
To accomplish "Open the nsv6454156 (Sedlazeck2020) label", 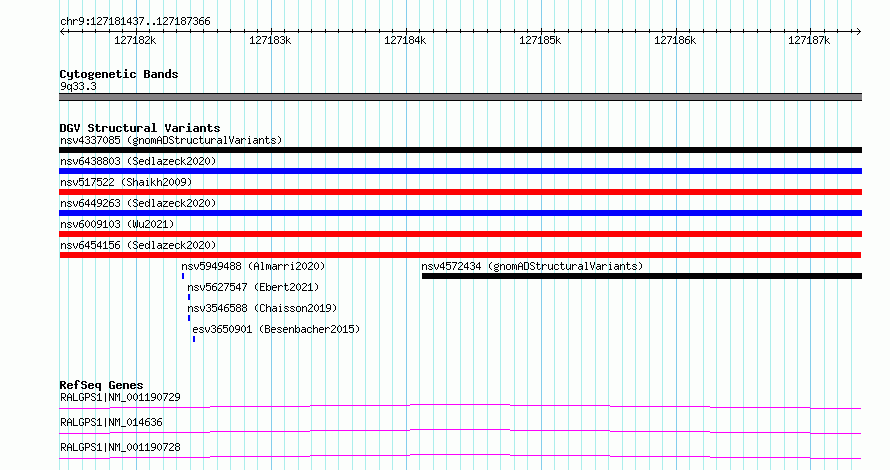I will (138, 245).
